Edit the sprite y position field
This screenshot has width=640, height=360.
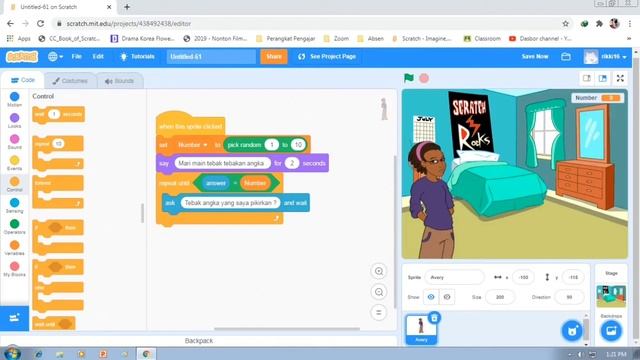(x=573, y=277)
